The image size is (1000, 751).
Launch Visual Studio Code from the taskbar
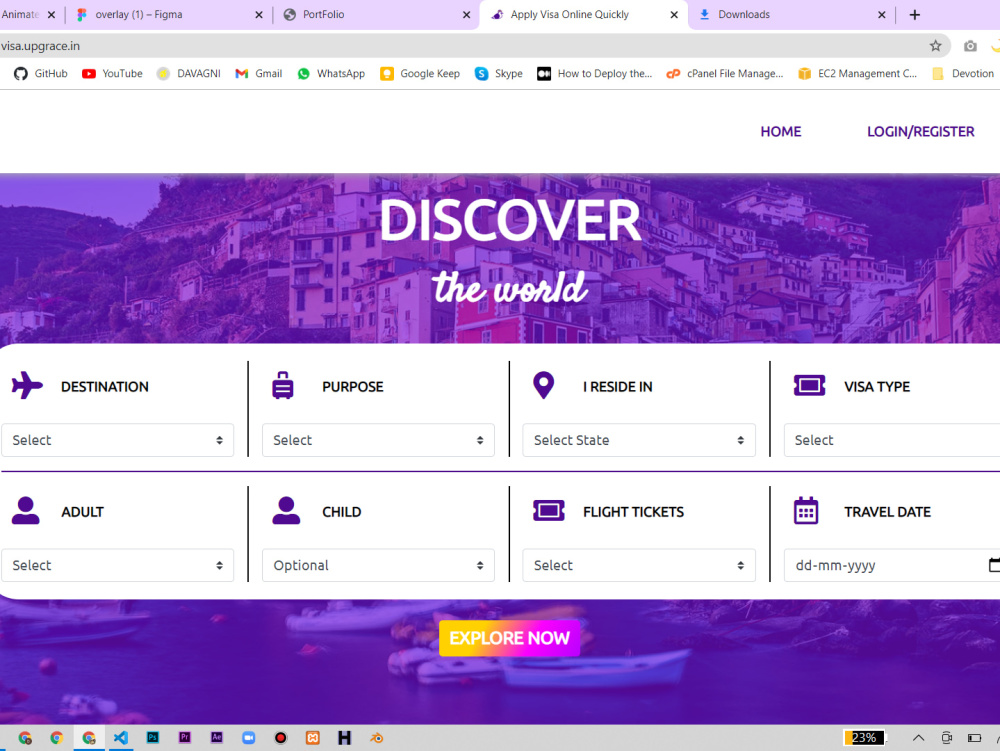121,738
